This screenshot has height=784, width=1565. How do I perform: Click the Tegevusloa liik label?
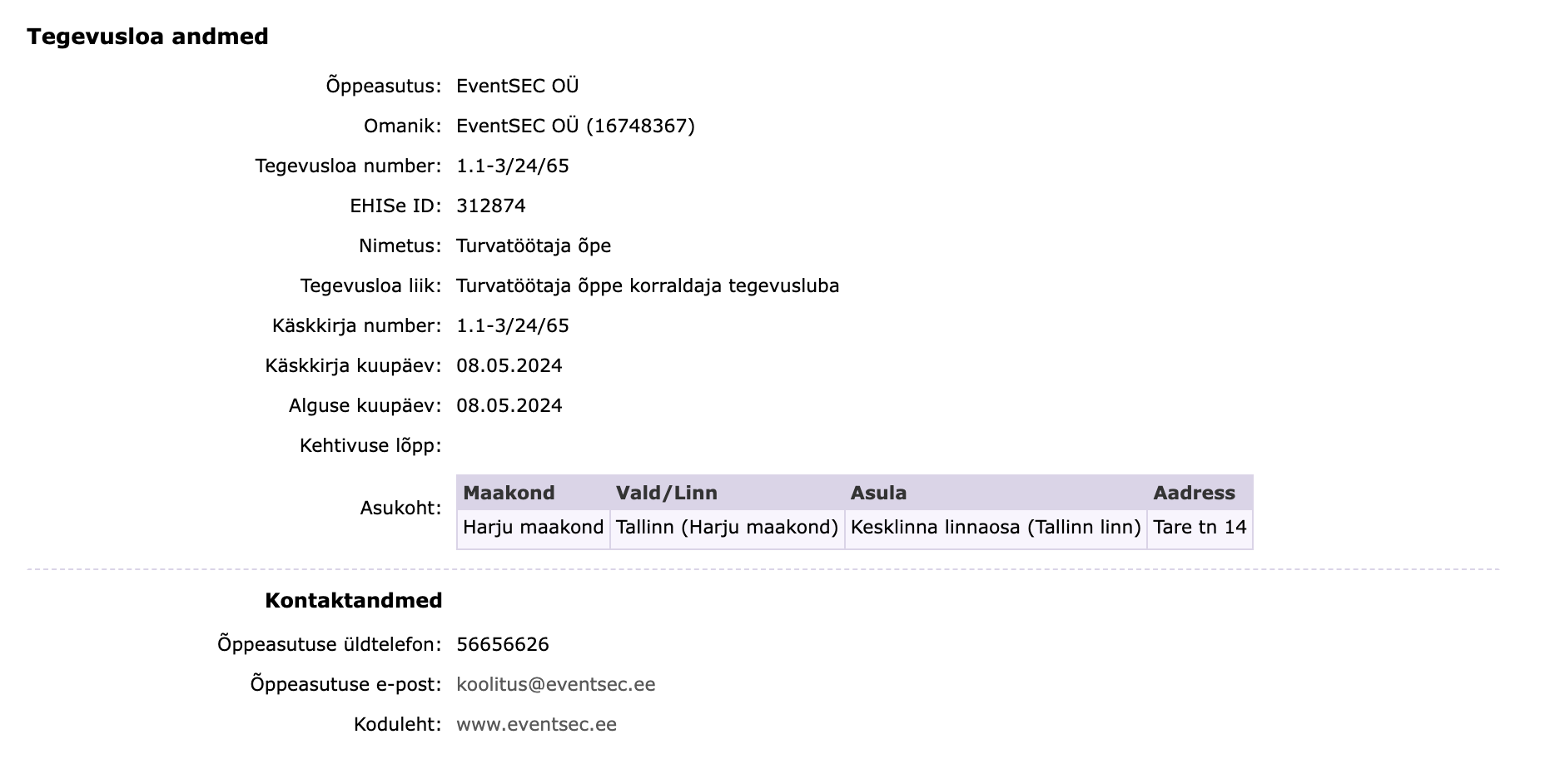pos(371,285)
